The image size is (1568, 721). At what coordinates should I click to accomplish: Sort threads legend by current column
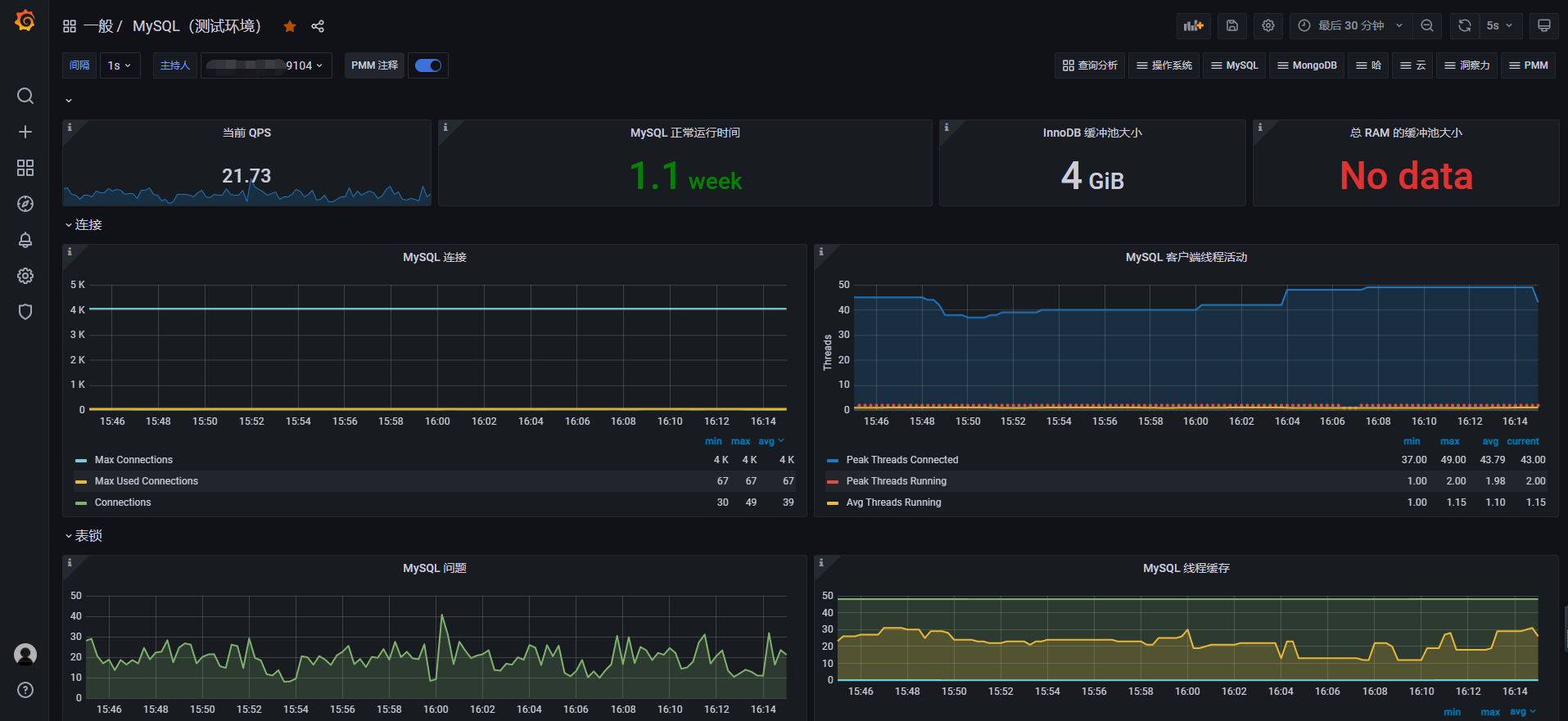pyautogui.click(x=1523, y=441)
